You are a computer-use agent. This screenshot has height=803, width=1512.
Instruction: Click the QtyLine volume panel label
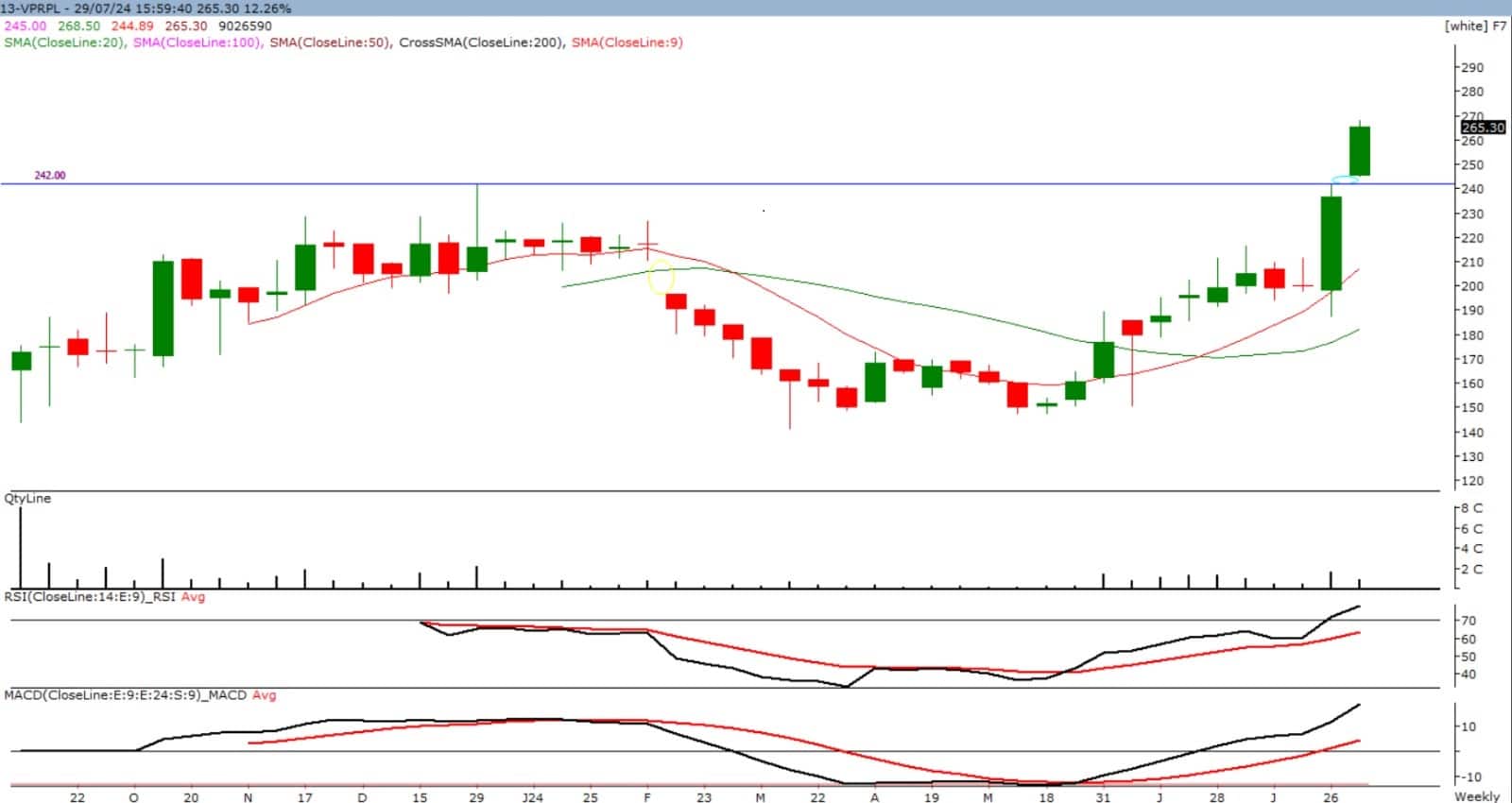pos(27,499)
